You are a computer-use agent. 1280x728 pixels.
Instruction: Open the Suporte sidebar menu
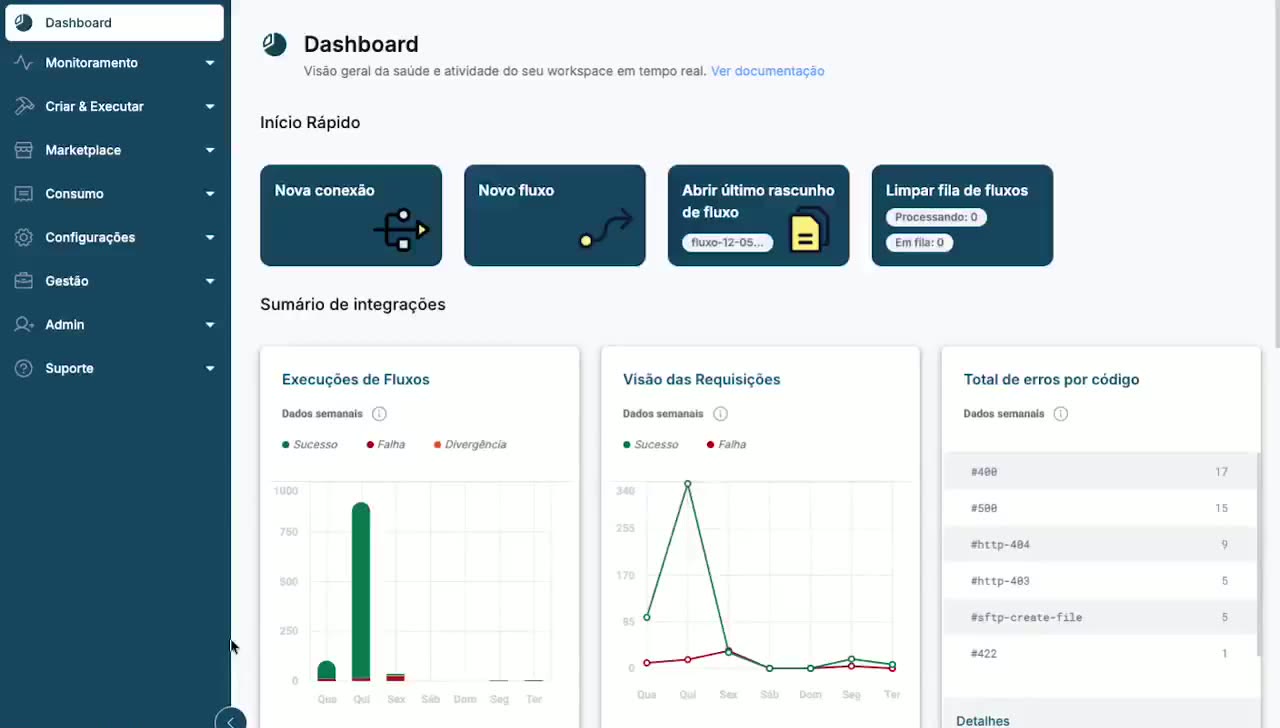pos(115,368)
